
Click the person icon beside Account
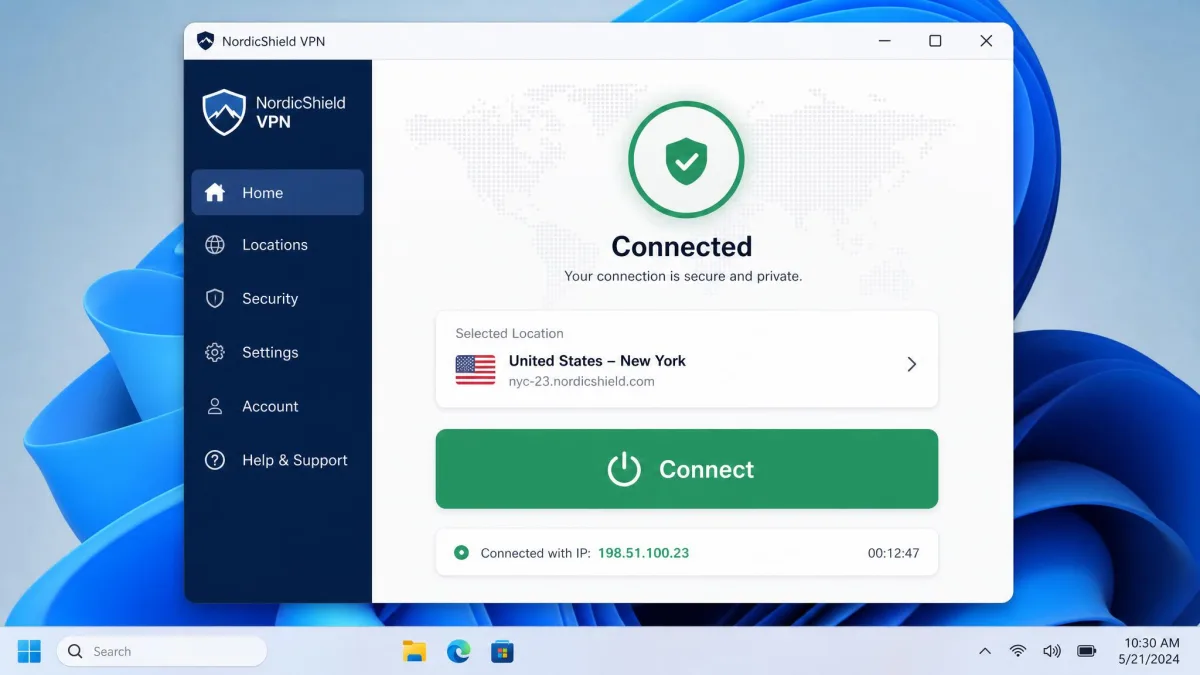tap(215, 407)
